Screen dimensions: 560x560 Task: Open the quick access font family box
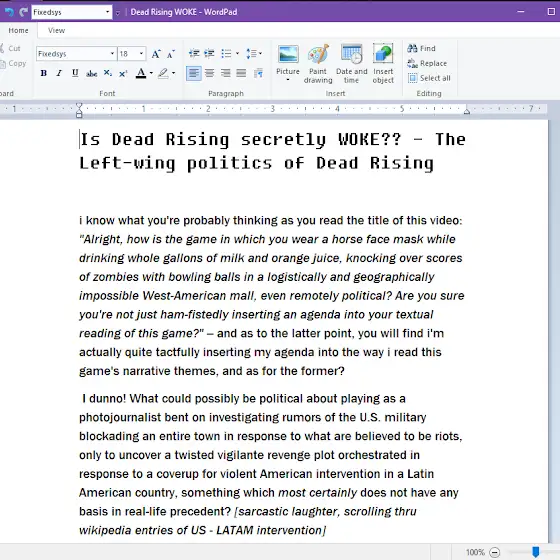click(72, 12)
